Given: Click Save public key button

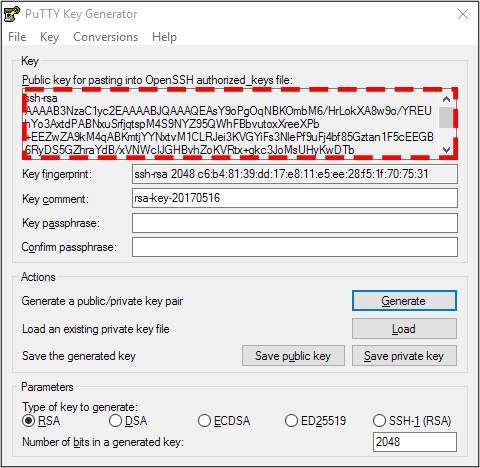Looking at the screenshot, I should tap(293, 356).
